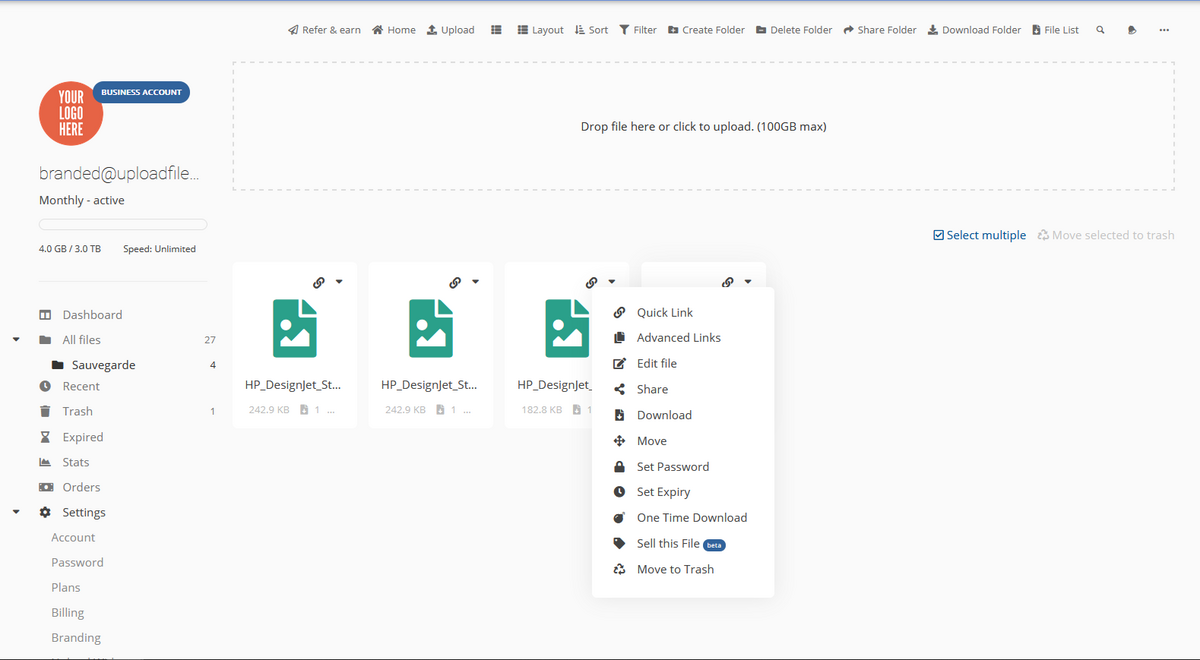The image size is (1200, 660).
Task: Click the 27 count beside All files
Action: click(210, 340)
